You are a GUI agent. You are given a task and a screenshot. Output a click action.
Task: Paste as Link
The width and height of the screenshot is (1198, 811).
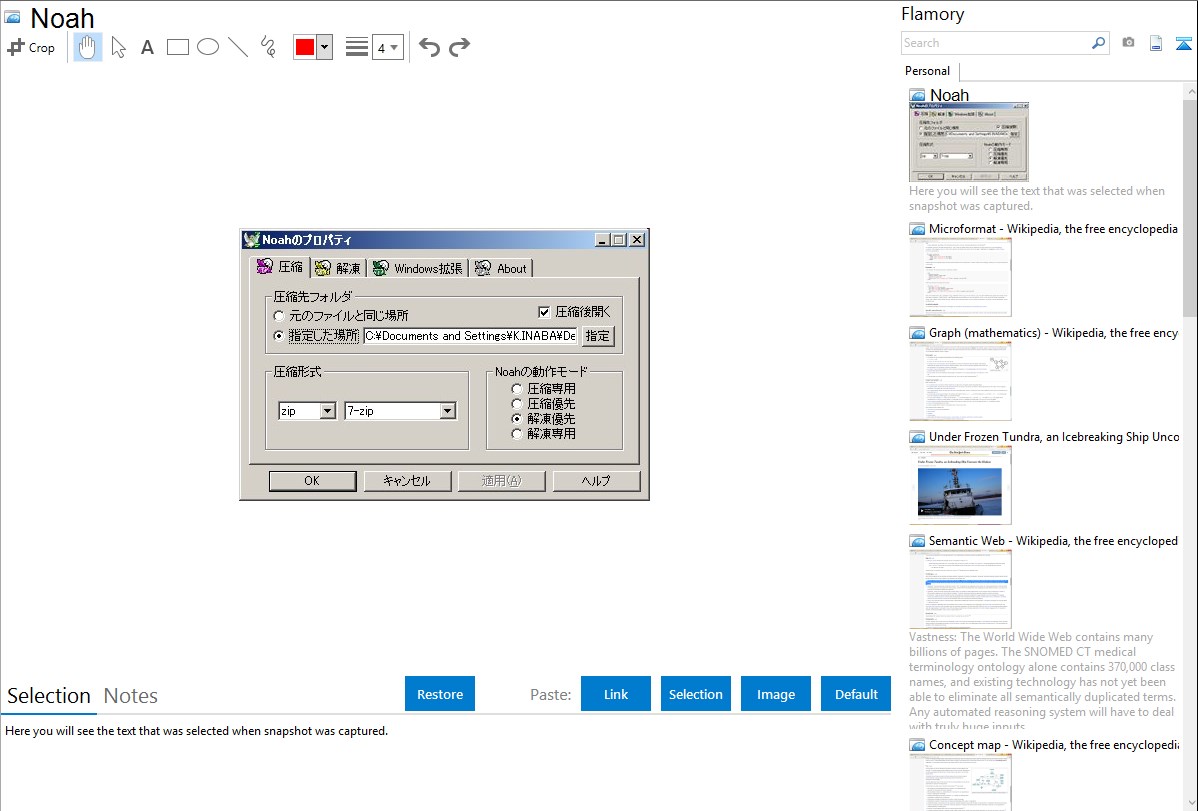(616, 694)
